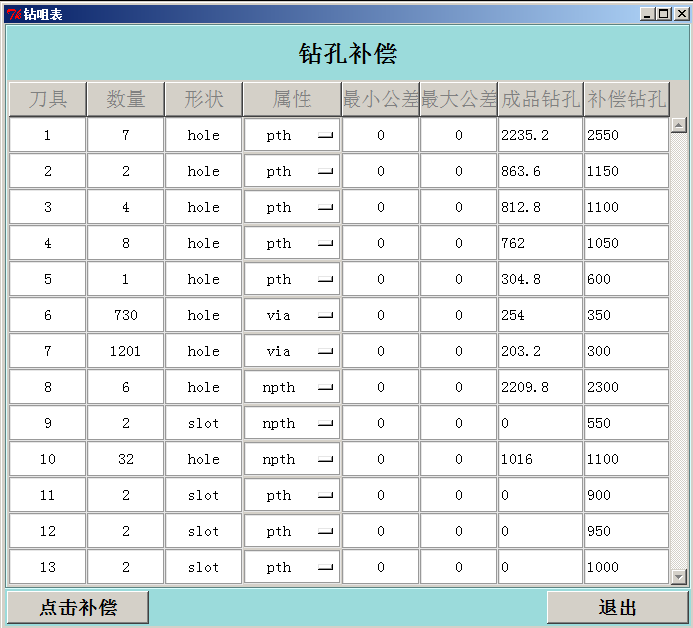The height and width of the screenshot is (628, 693).
Task: Click the 最小公差 cell in row 1
Action: pos(381,135)
